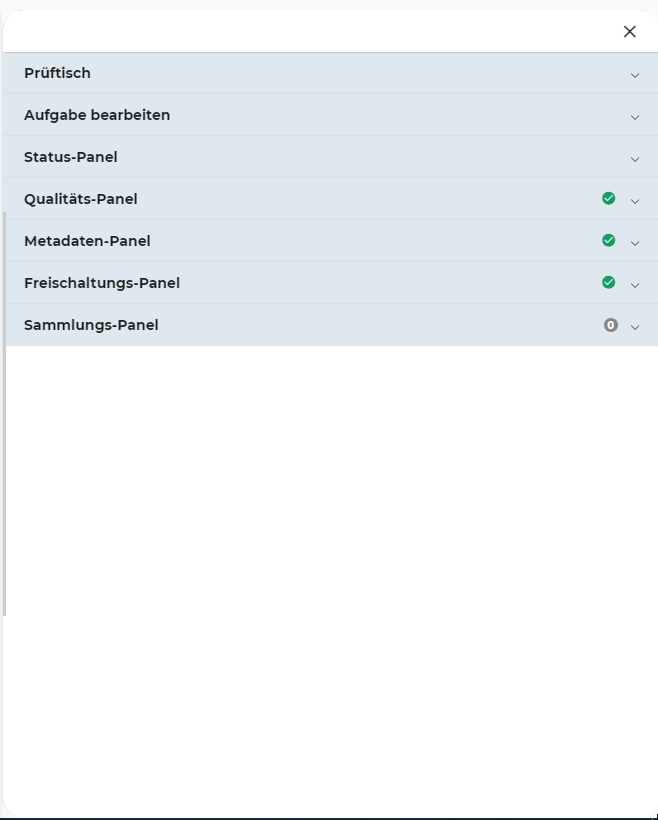The height and width of the screenshot is (820, 658).
Task: Toggle the Metadaten-Panel chevron arrow
Action: point(635,243)
